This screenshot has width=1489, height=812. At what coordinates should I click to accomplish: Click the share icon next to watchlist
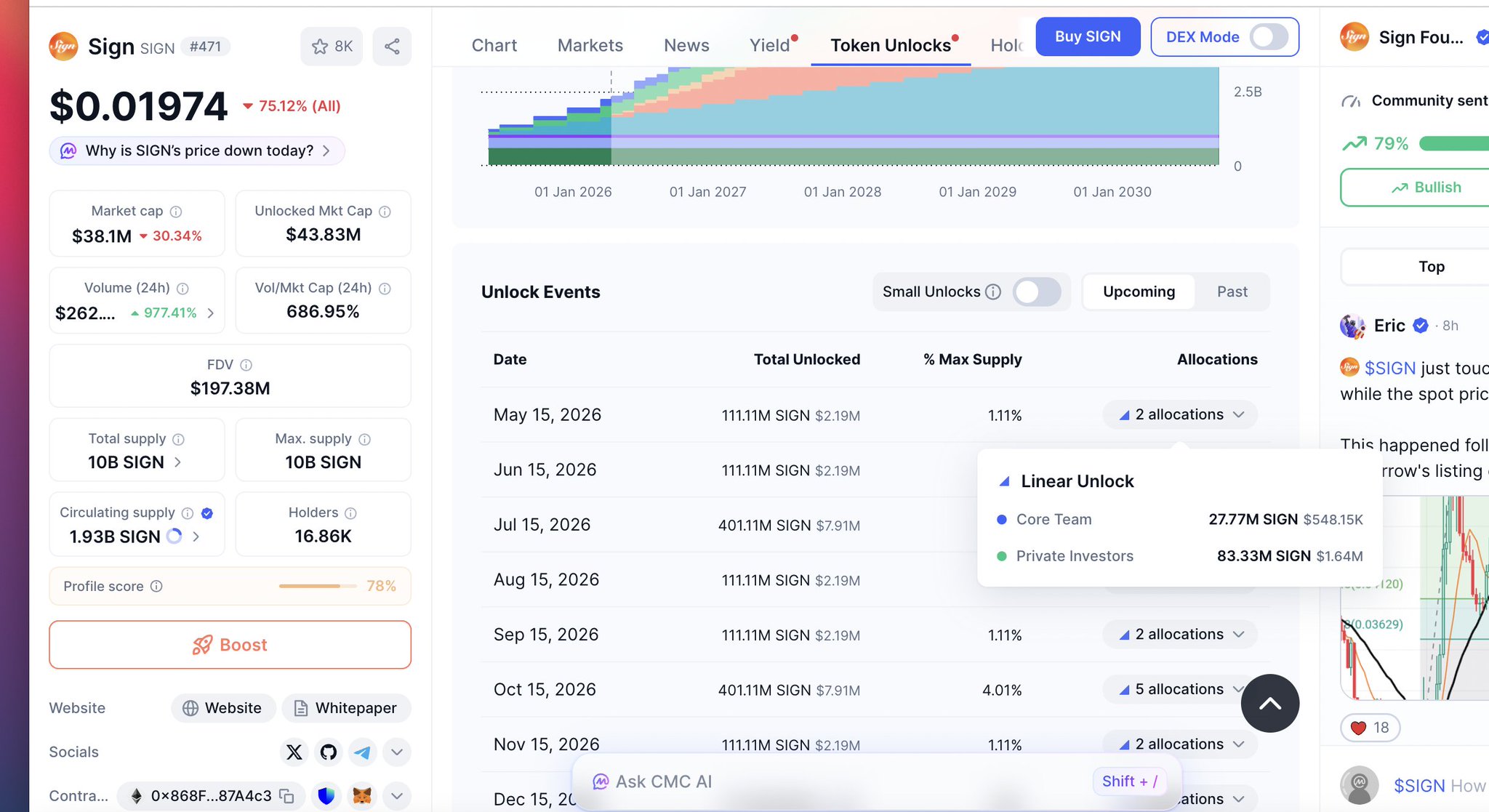[x=392, y=47]
